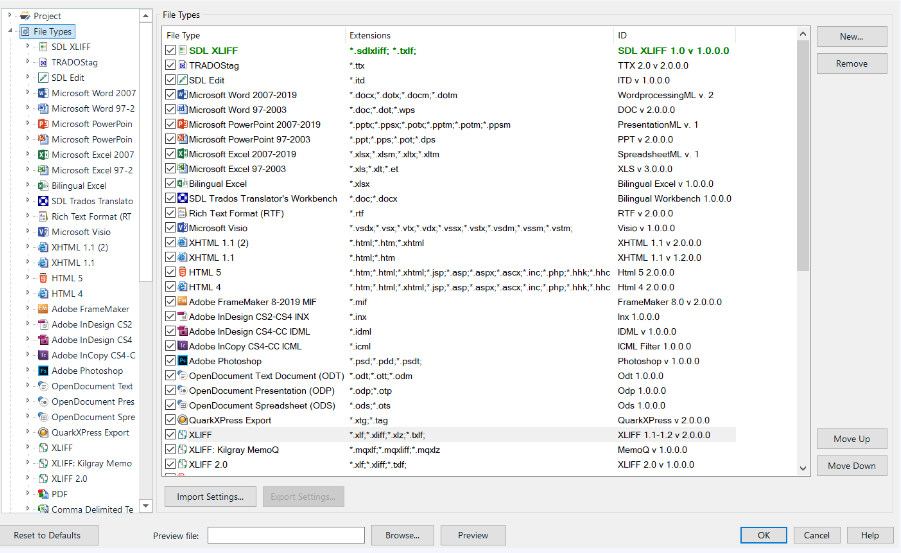Click the OpenDocument Text Document list icon

click(x=183, y=376)
